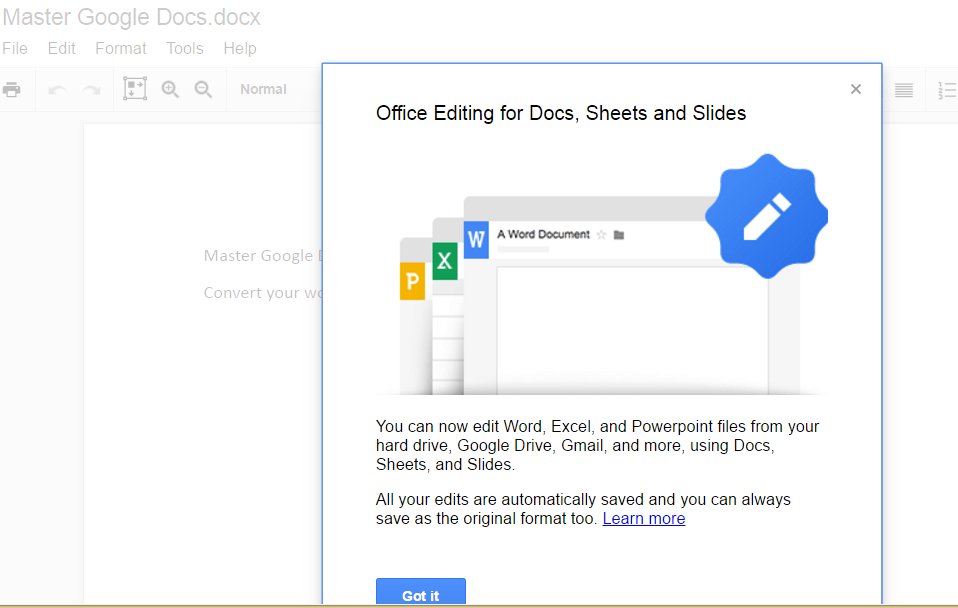Image resolution: width=958 pixels, height=608 pixels.
Task: Click the Redo arrow icon
Action: point(92,90)
